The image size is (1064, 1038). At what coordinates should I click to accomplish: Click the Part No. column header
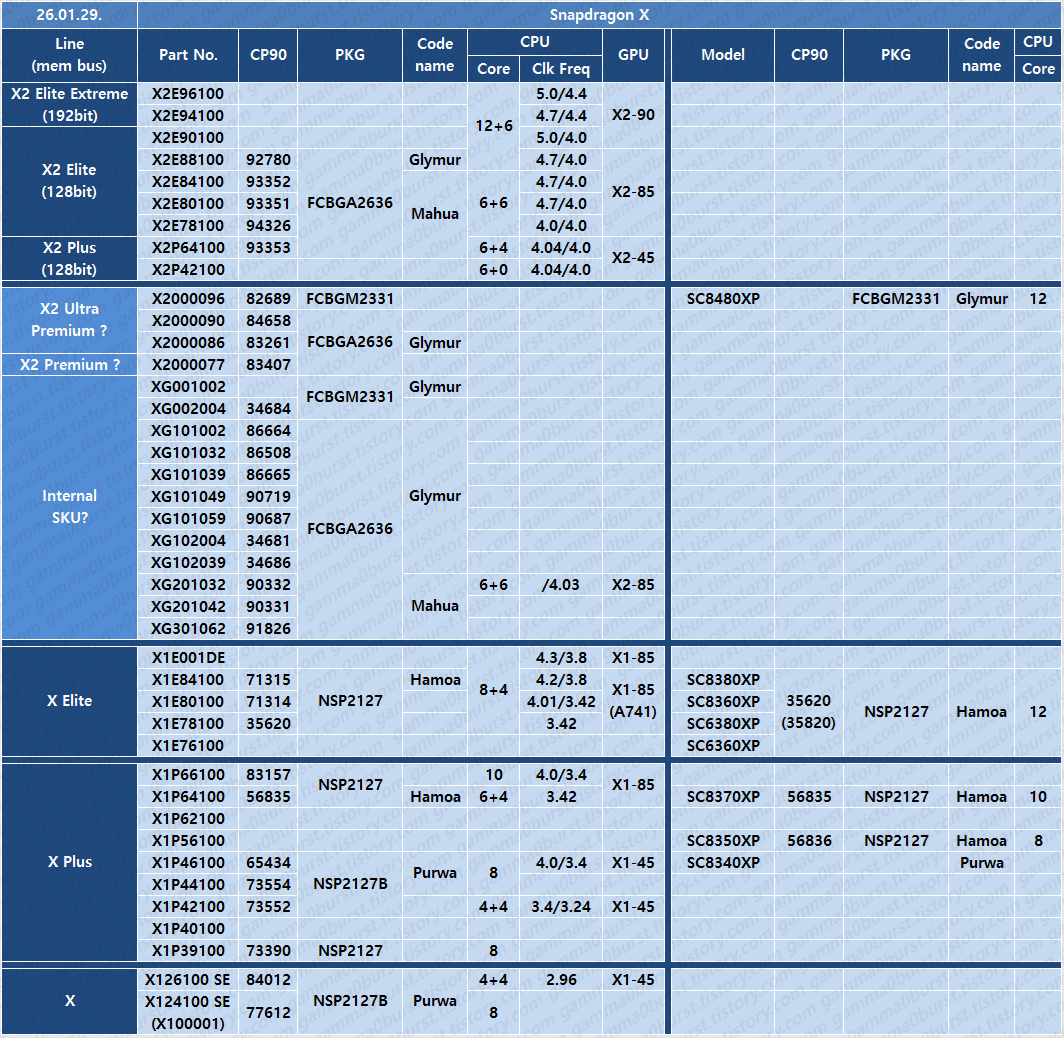click(x=188, y=55)
